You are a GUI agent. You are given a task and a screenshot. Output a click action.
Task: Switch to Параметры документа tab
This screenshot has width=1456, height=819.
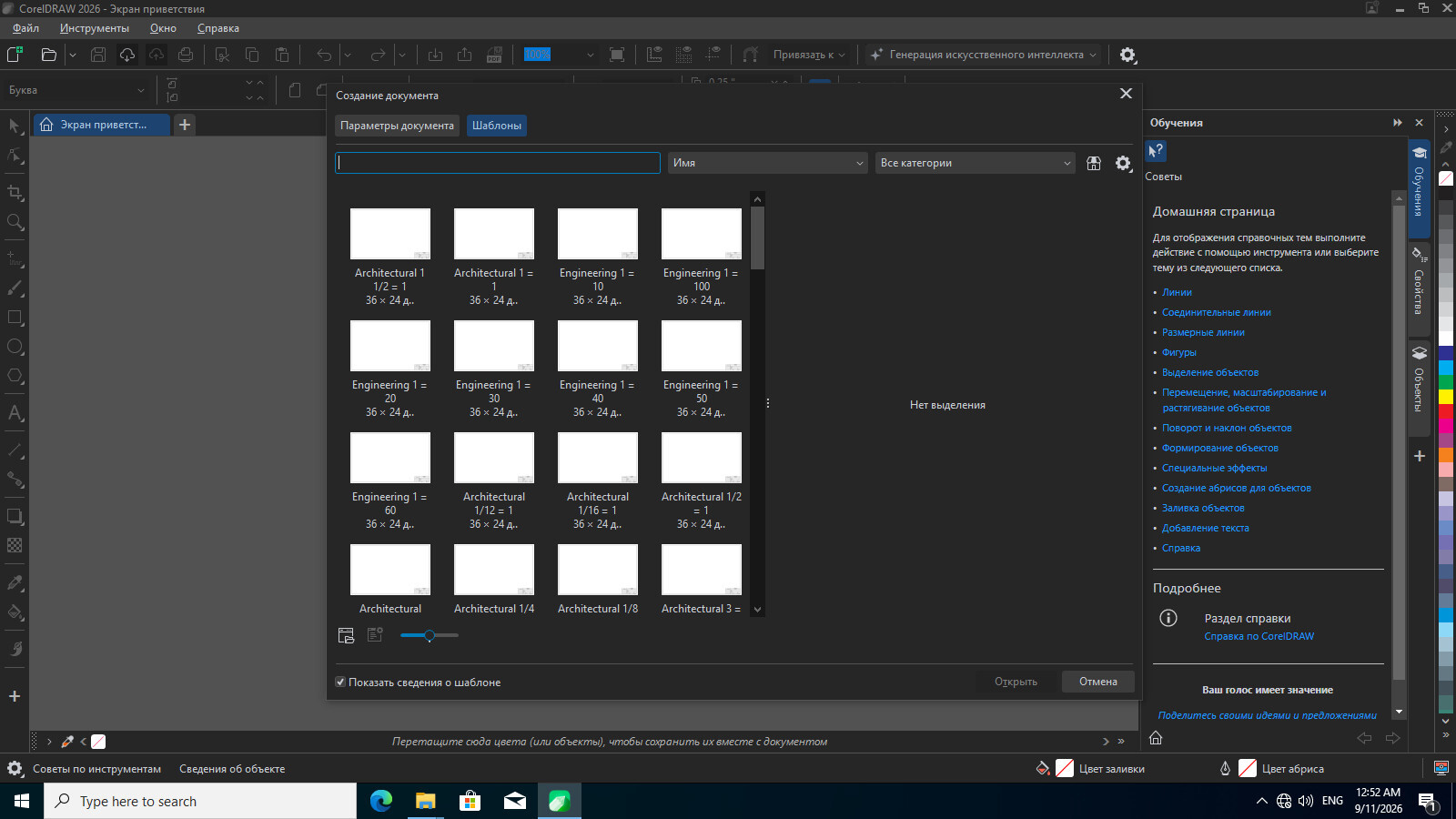tap(397, 126)
